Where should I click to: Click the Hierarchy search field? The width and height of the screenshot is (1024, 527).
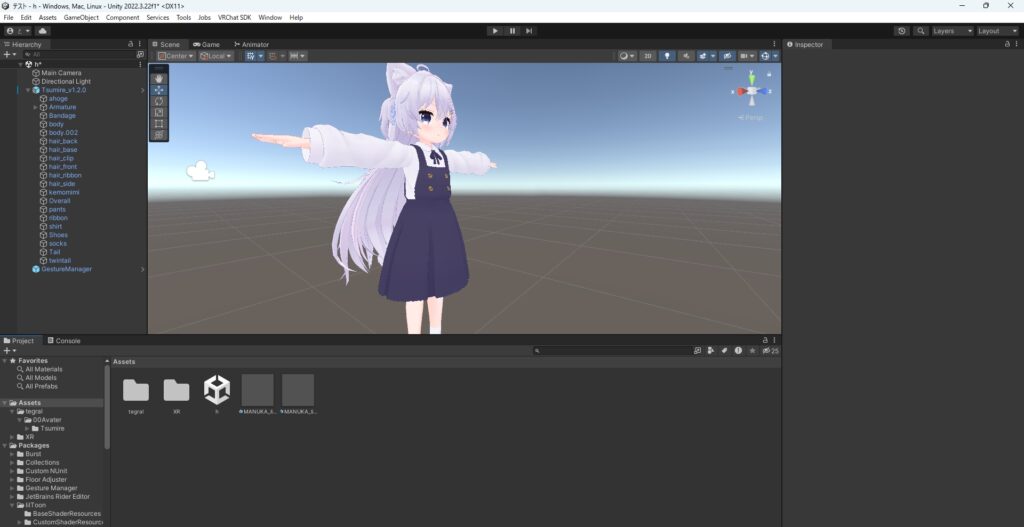(x=78, y=55)
